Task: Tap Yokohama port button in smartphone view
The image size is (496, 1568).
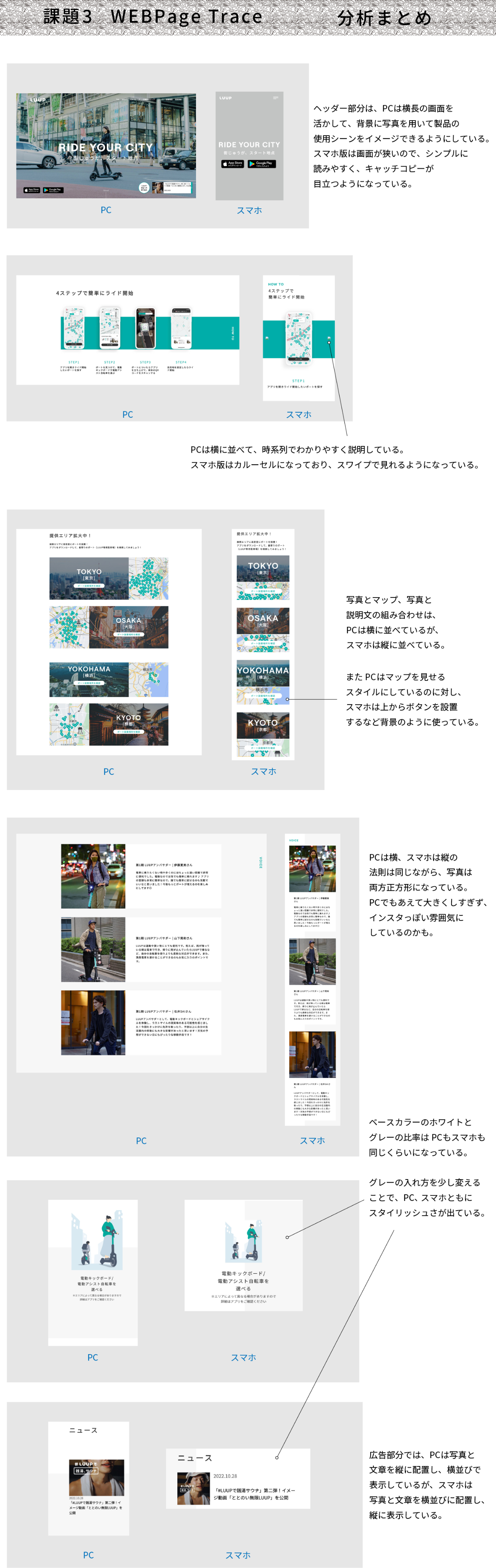Action: [x=263, y=695]
